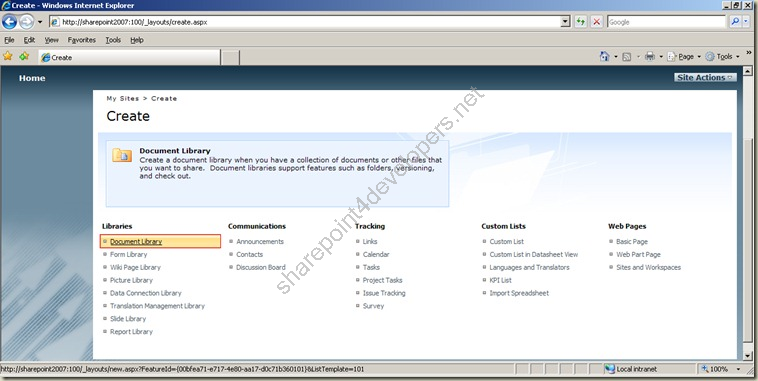Open the File menu

click(9, 40)
